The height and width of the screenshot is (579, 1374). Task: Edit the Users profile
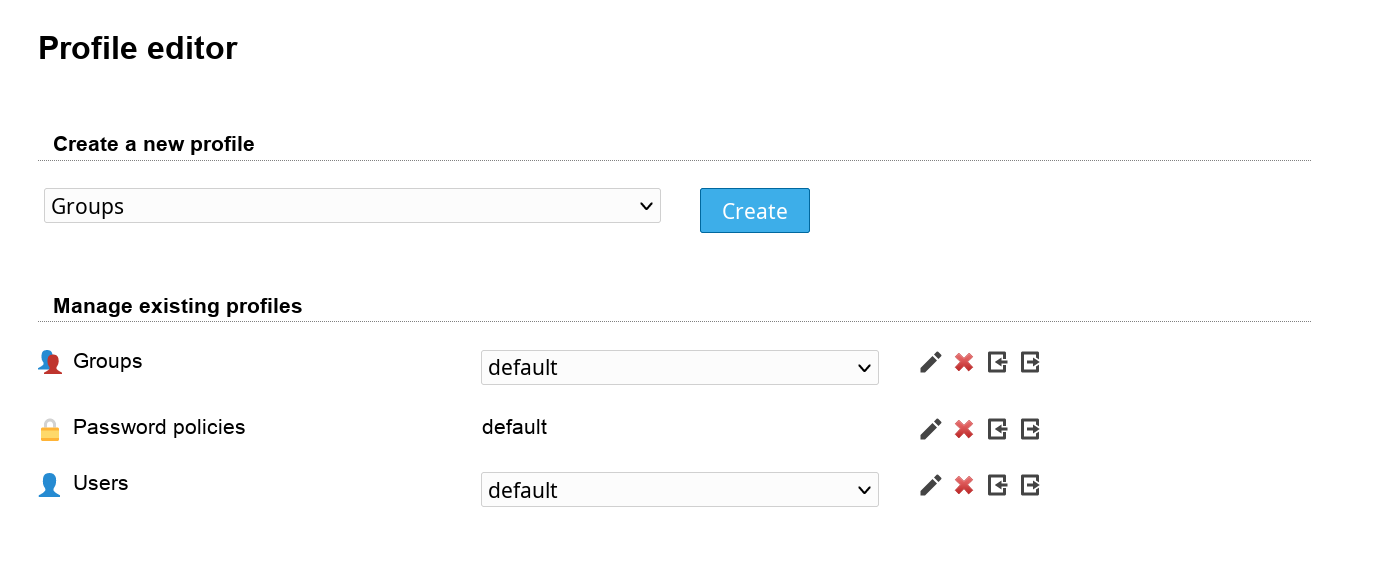point(930,485)
